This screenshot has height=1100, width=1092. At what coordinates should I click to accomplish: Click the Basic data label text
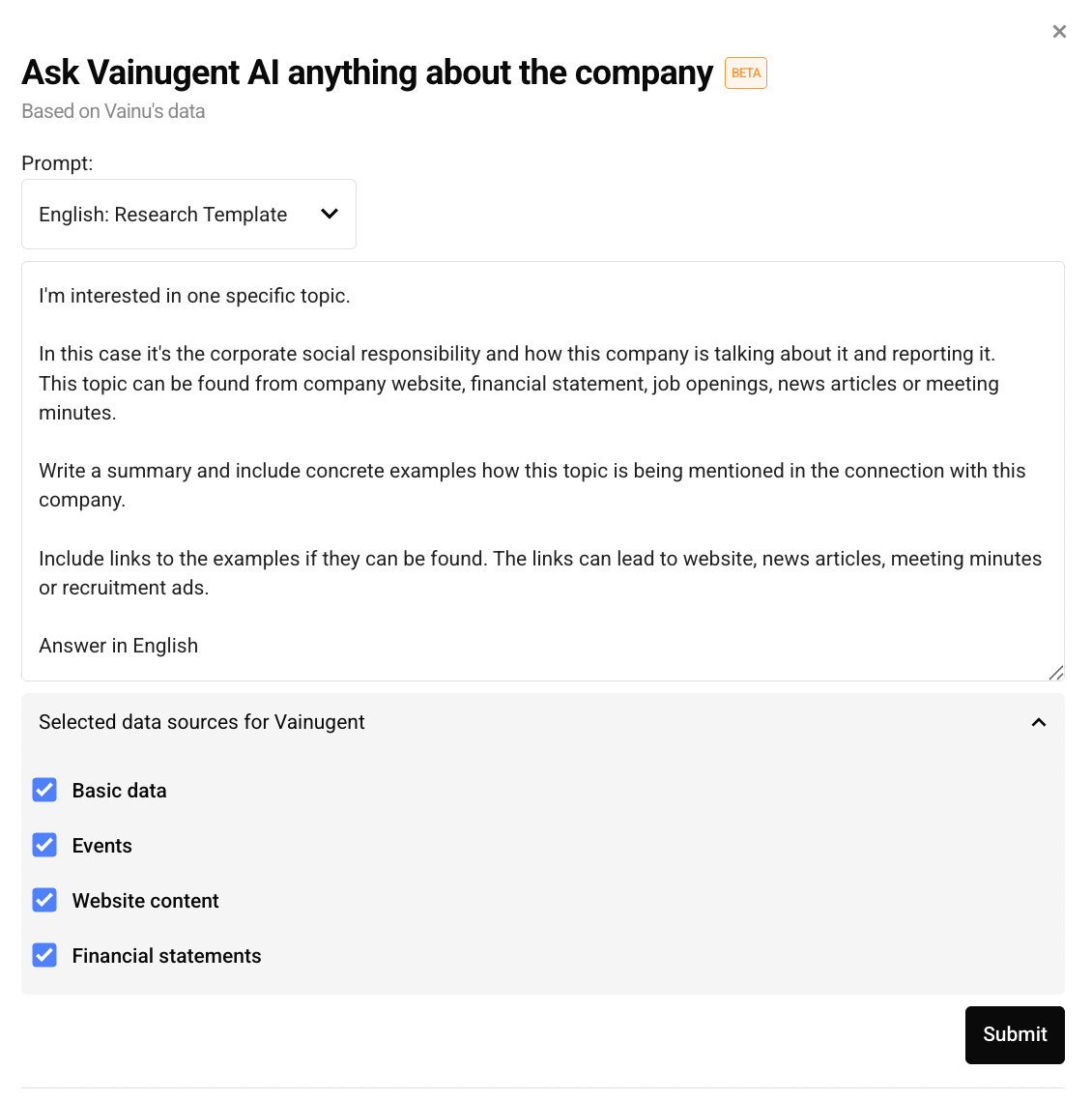[x=120, y=791]
